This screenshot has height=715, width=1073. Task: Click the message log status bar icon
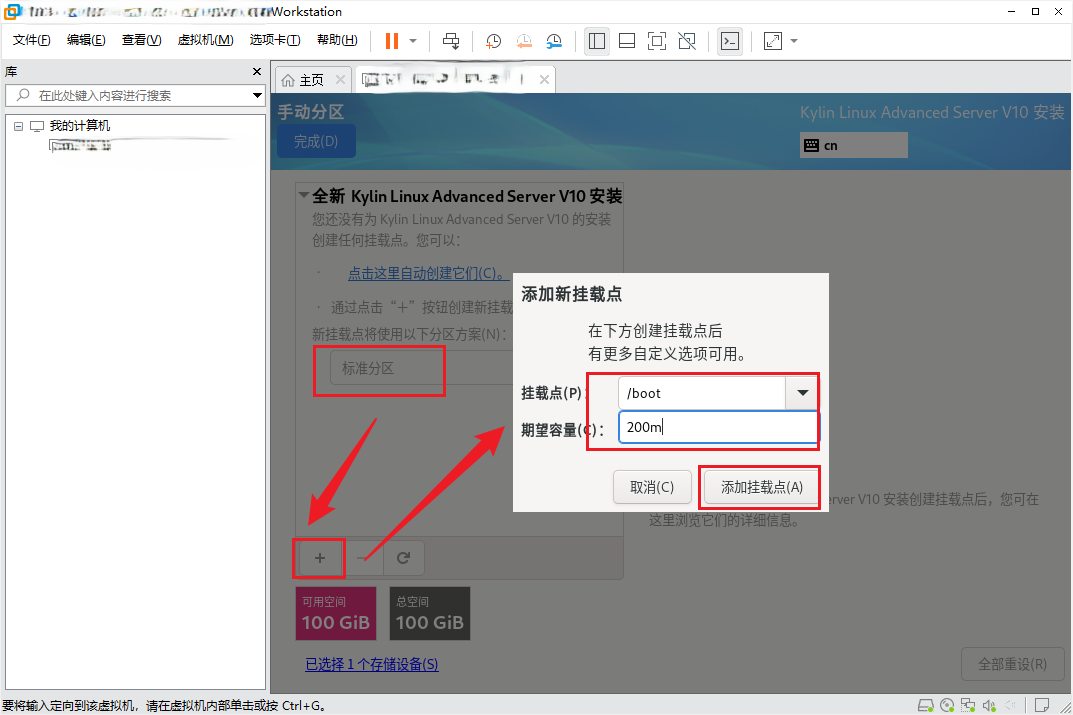(x=1042, y=705)
